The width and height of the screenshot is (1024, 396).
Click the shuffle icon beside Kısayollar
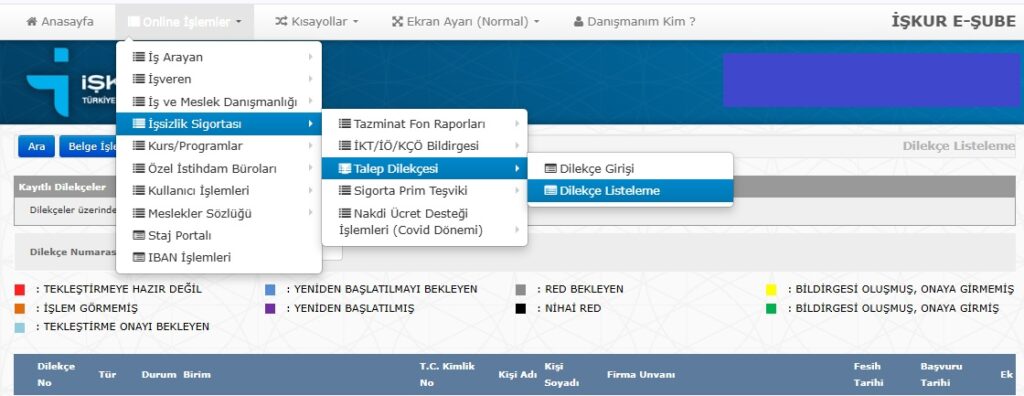(281, 22)
